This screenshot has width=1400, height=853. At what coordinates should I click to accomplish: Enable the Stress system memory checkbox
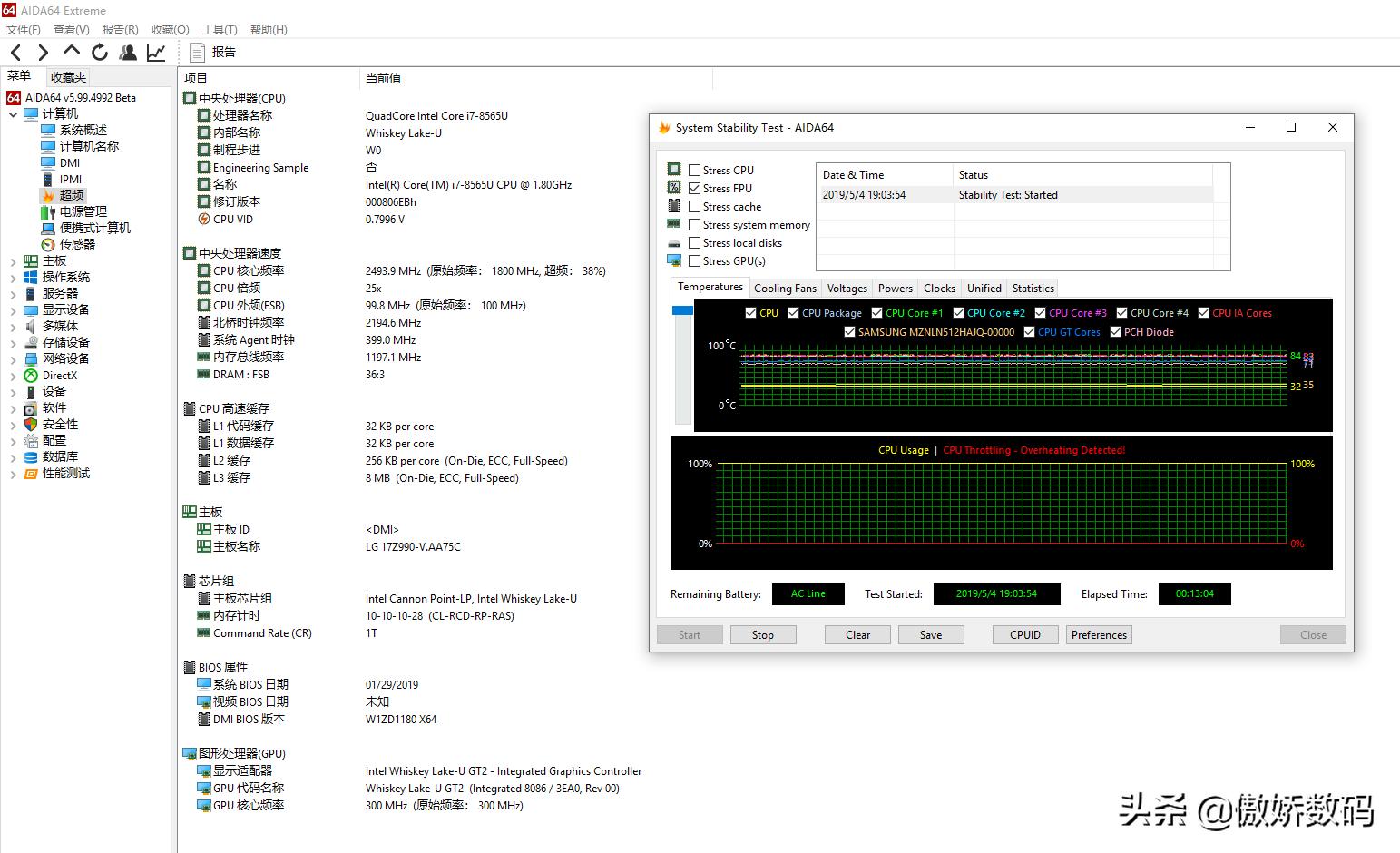tap(694, 224)
